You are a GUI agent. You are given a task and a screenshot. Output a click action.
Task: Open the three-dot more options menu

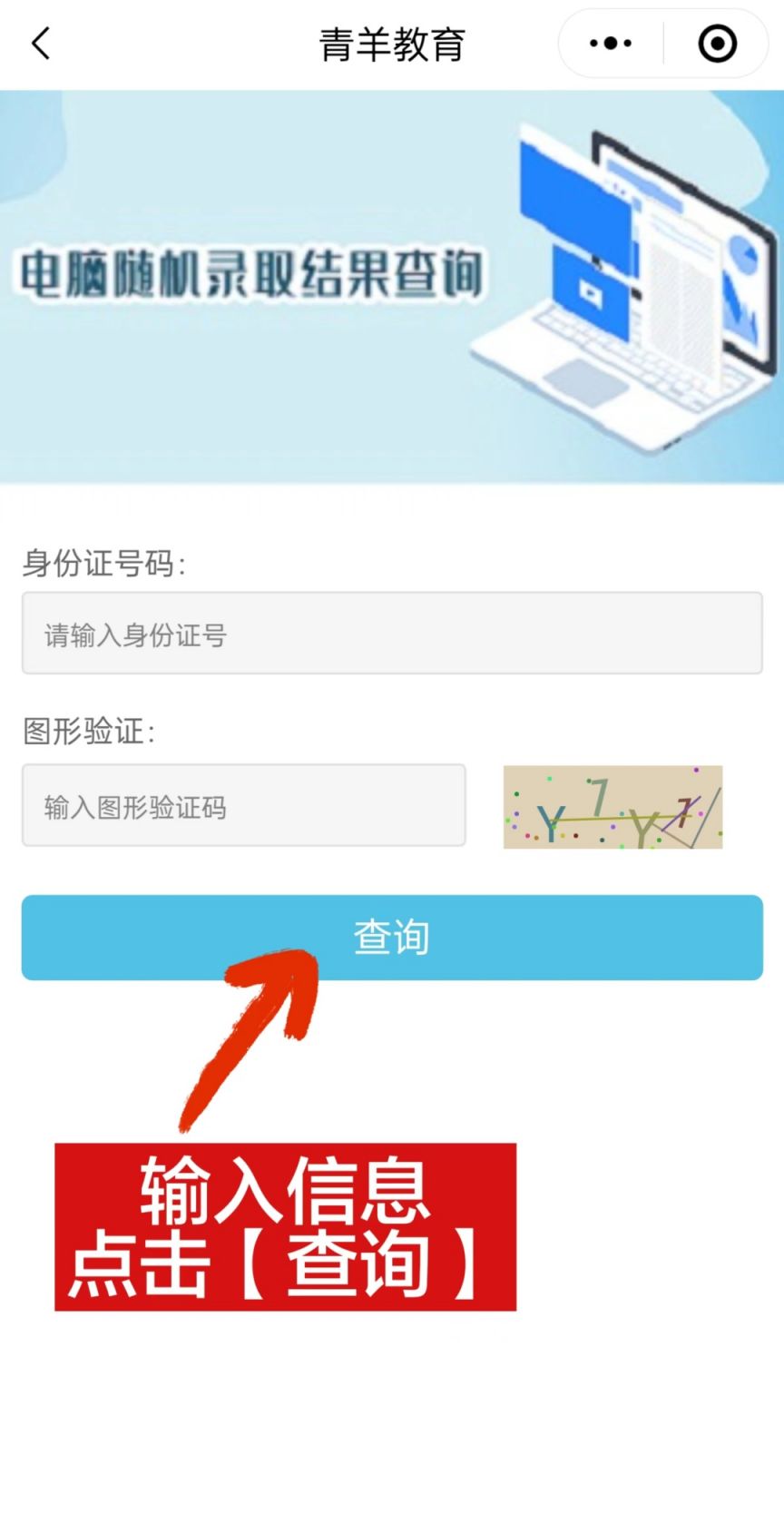click(x=610, y=43)
